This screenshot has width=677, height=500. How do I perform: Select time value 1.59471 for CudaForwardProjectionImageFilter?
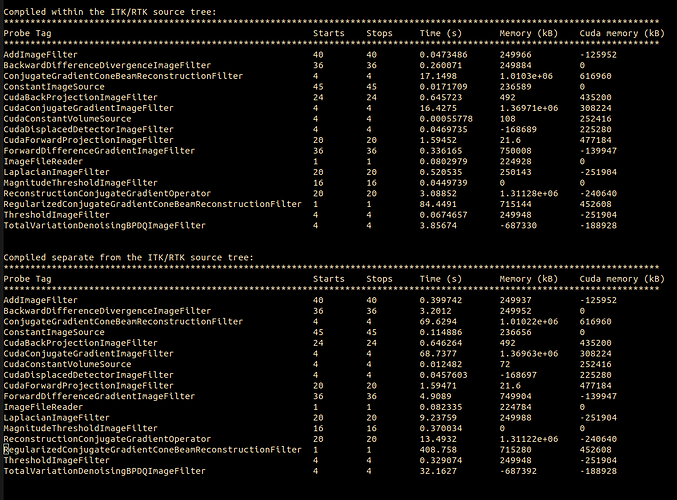coord(438,386)
